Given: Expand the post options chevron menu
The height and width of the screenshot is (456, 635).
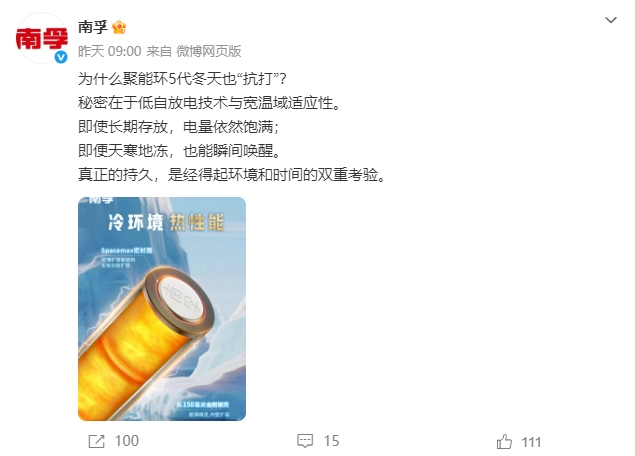Looking at the screenshot, I should pyautogui.click(x=611, y=20).
